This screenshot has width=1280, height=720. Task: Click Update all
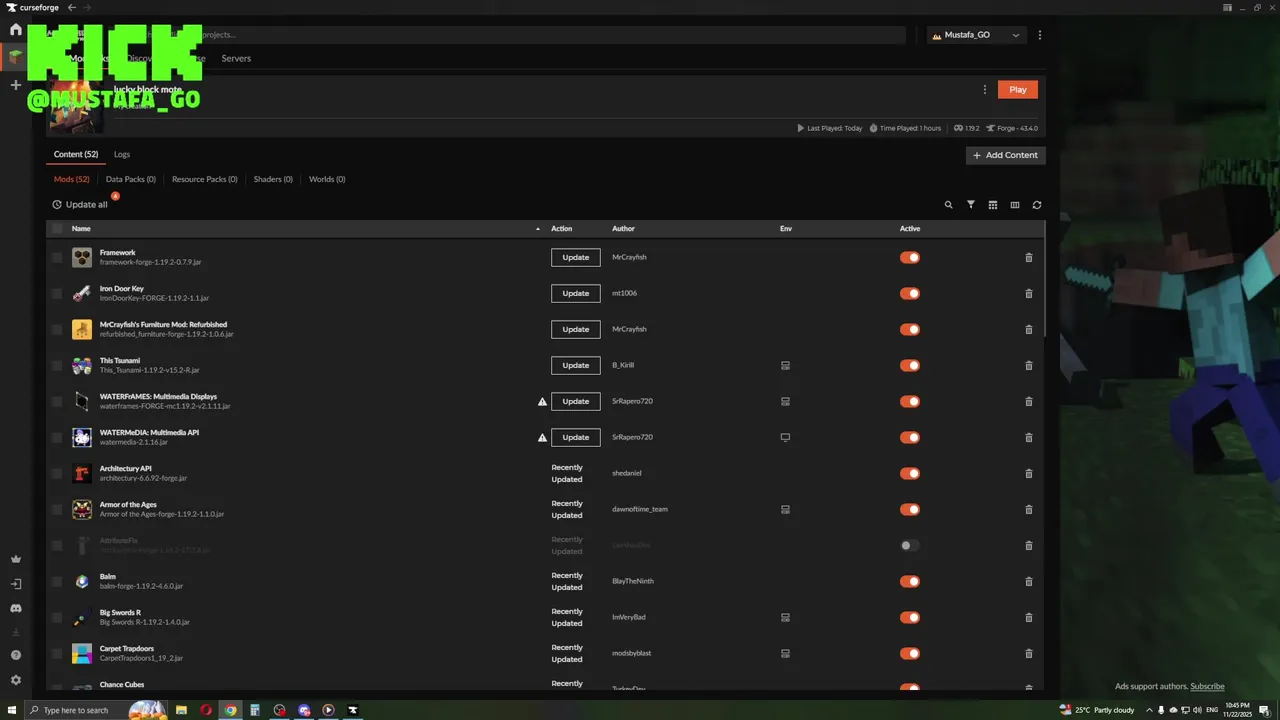pyautogui.click(x=80, y=205)
